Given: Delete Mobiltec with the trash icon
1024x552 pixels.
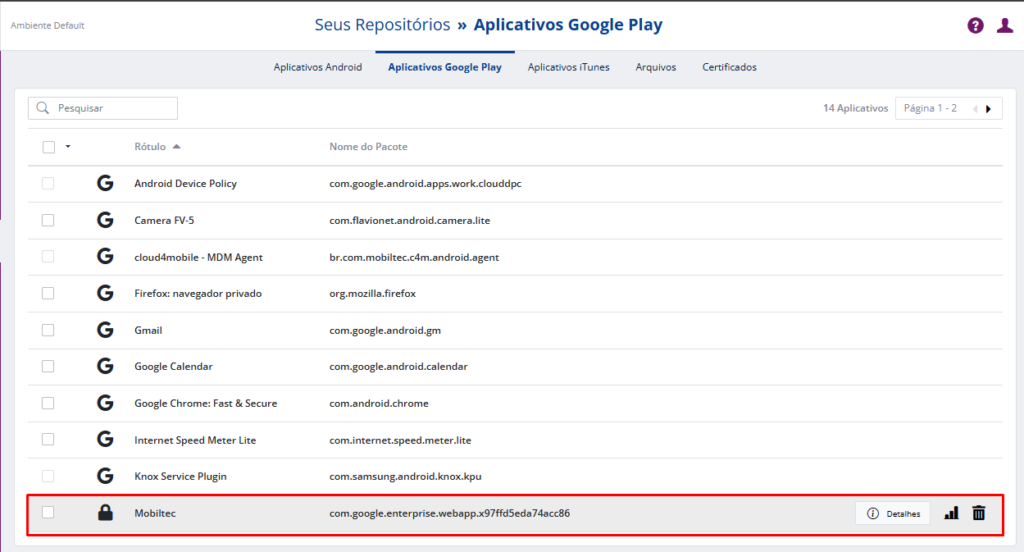Looking at the screenshot, I should coord(978,513).
